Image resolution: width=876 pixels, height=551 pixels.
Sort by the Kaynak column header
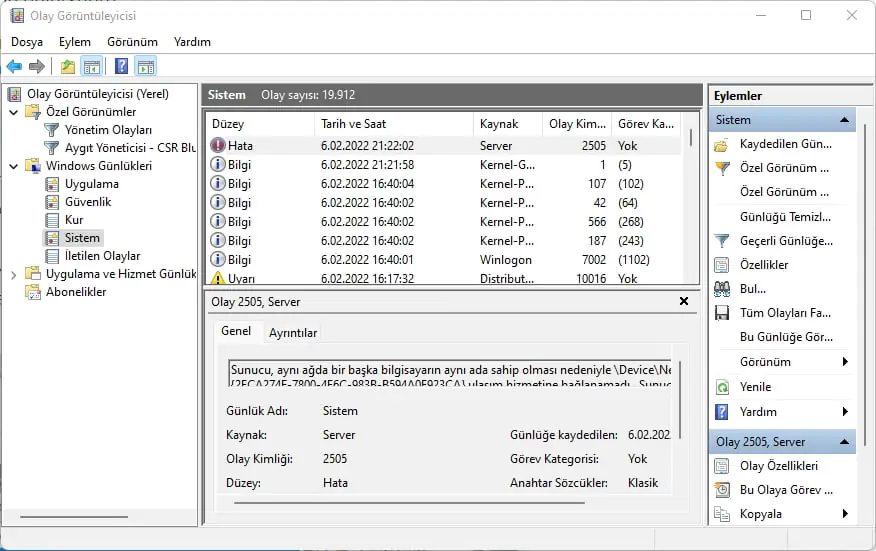tap(508, 124)
